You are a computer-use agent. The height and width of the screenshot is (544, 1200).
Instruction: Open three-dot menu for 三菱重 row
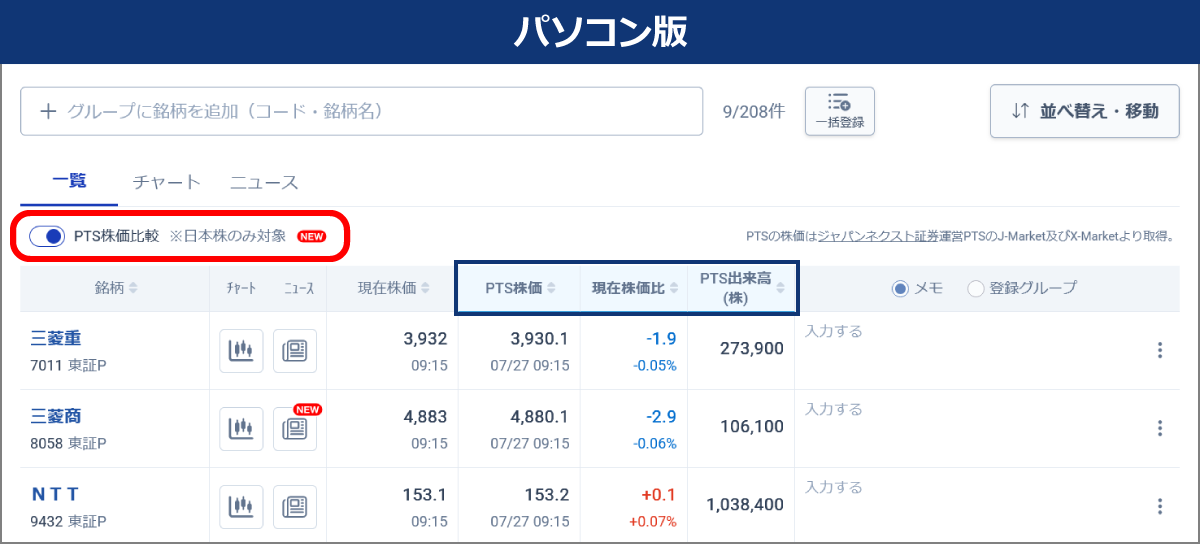(1160, 350)
